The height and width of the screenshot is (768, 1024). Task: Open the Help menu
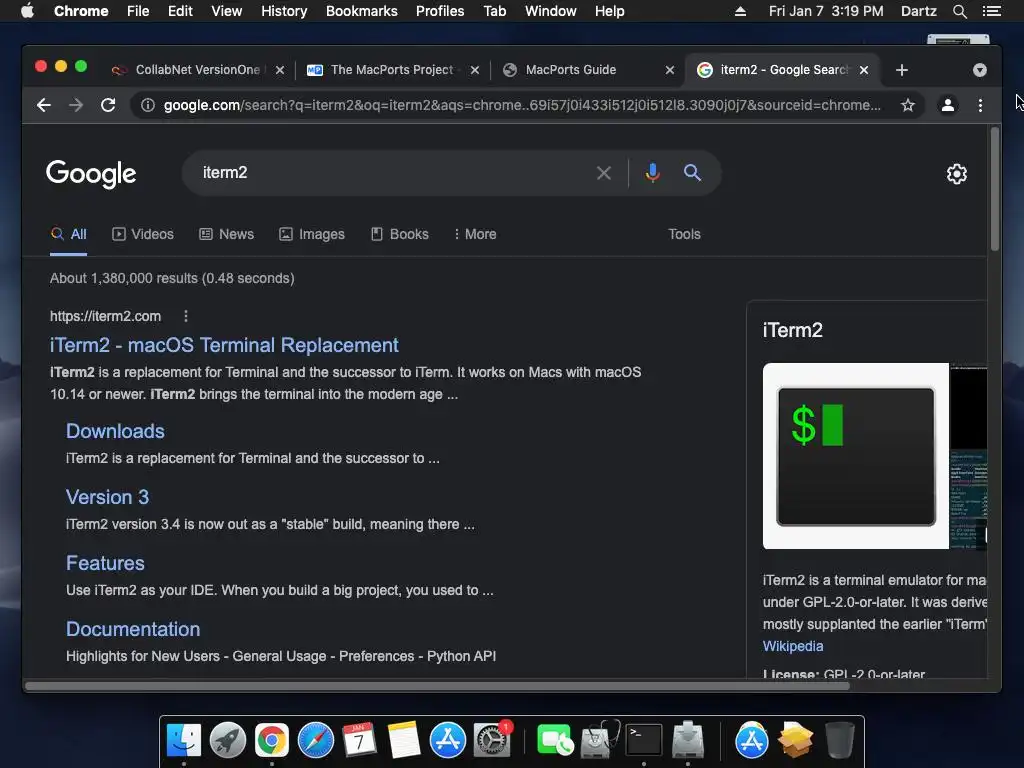point(609,11)
